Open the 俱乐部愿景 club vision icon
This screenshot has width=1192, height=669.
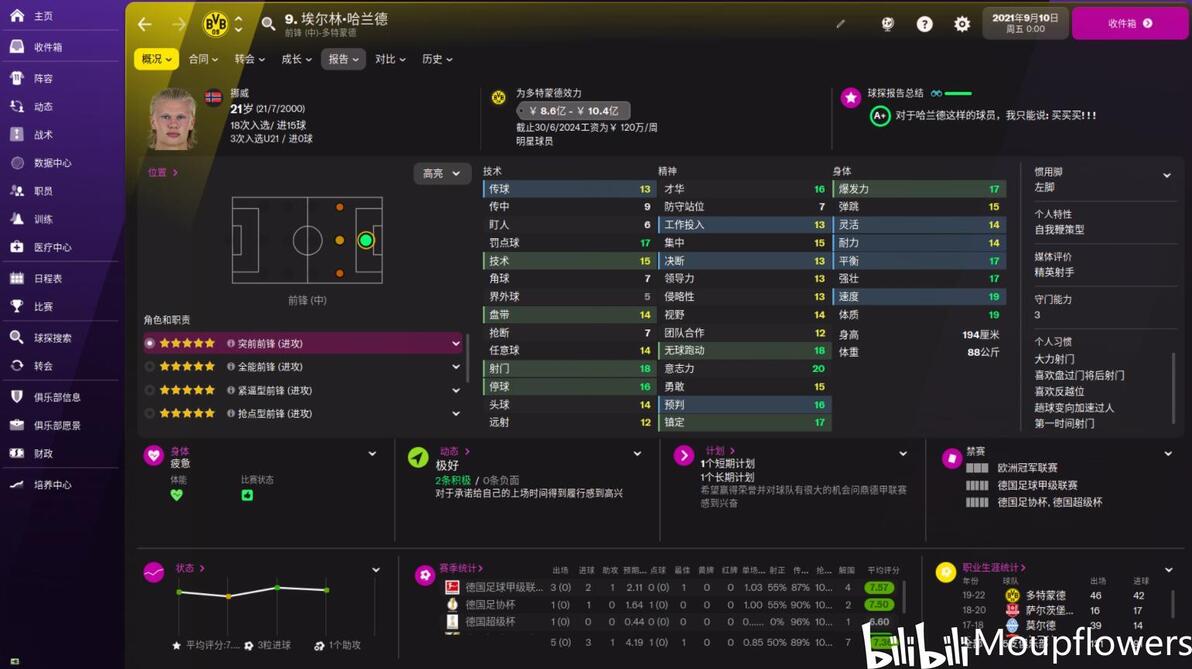pos(17,425)
